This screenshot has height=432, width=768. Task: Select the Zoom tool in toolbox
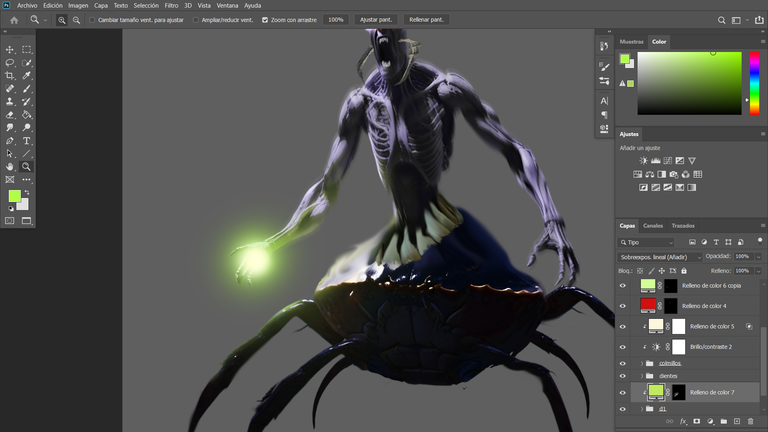click(x=26, y=167)
